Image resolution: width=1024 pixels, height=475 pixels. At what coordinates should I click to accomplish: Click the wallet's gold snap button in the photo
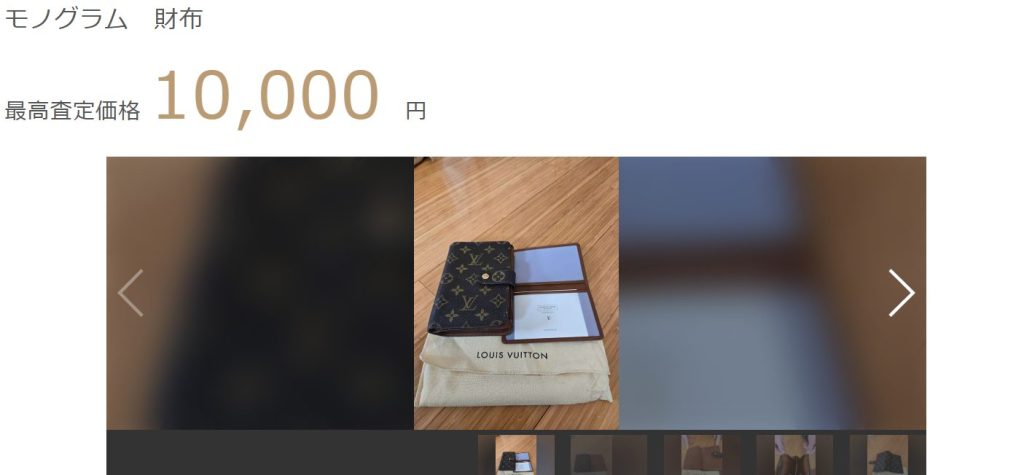(485, 276)
